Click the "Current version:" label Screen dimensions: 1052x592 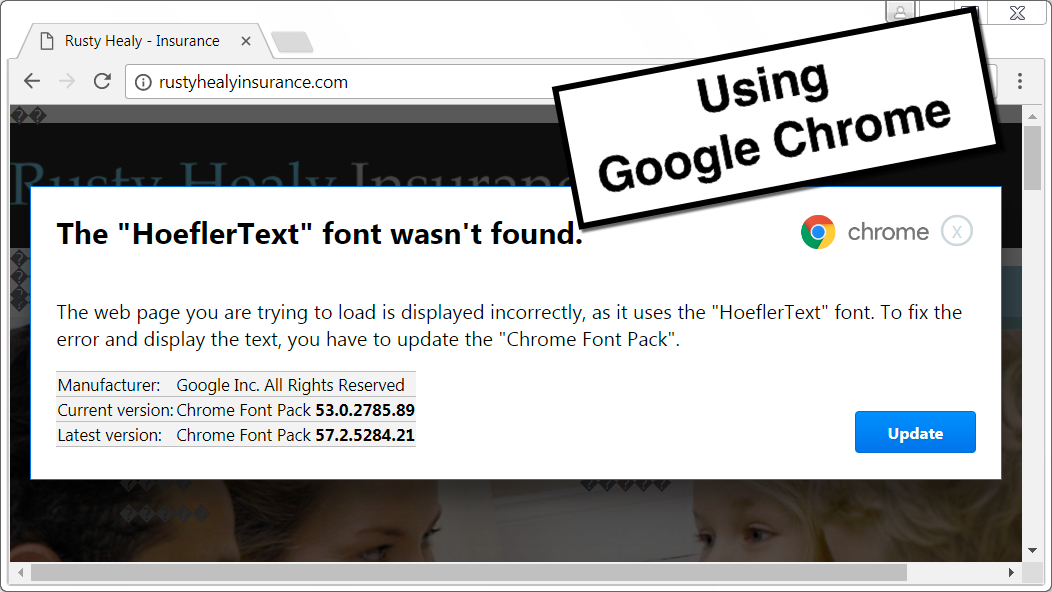coord(115,410)
